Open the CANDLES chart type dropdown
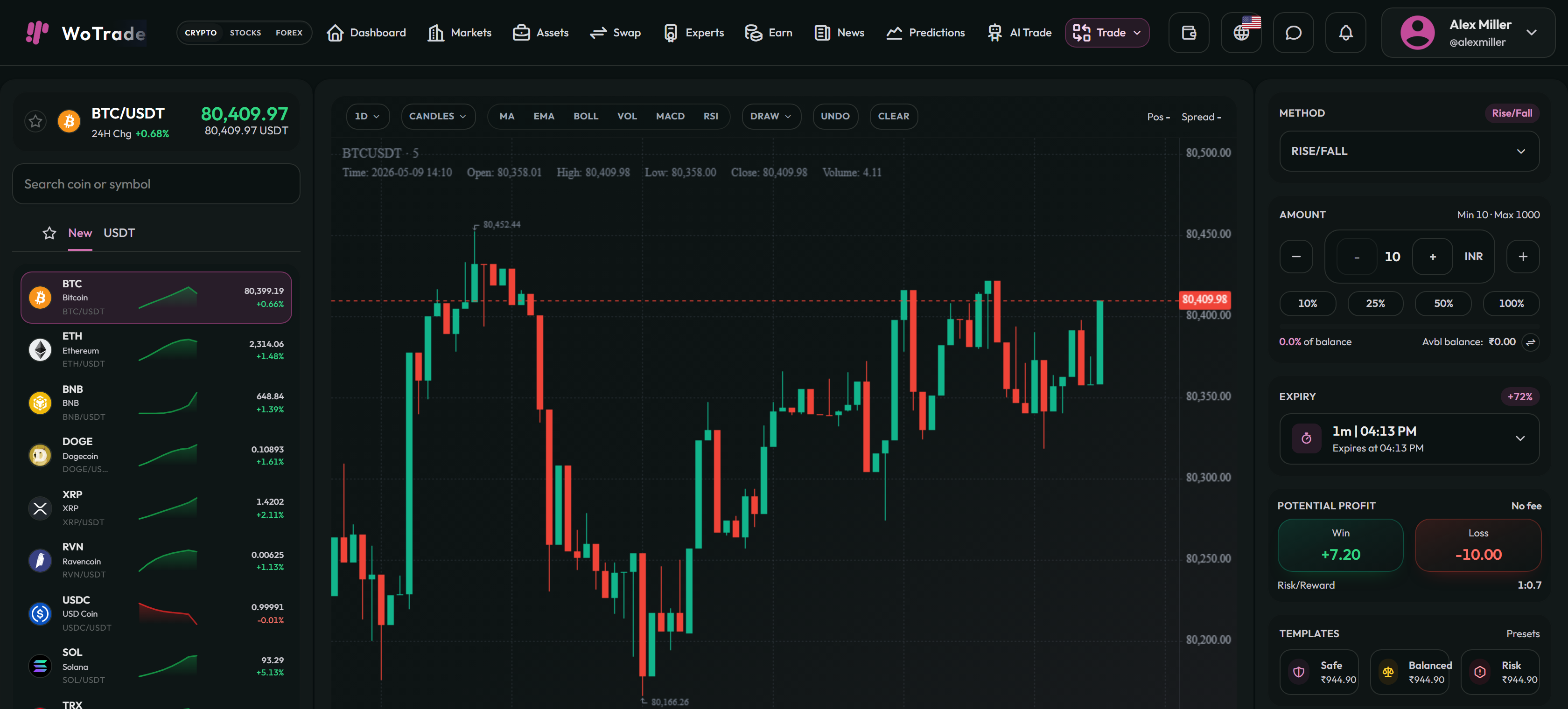The height and width of the screenshot is (709, 1568). pyautogui.click(x=438, y=116)
